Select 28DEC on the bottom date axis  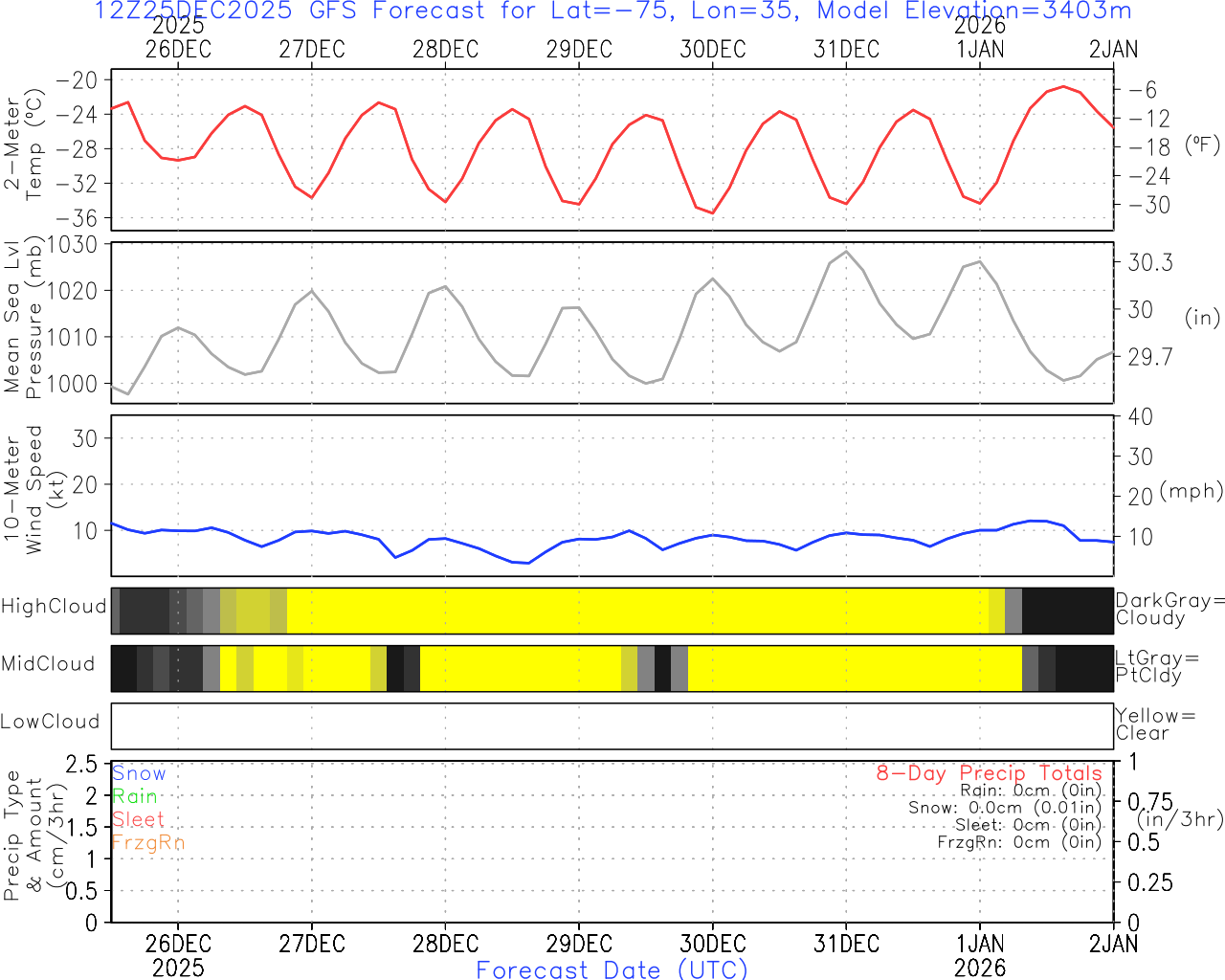[445, 944]
